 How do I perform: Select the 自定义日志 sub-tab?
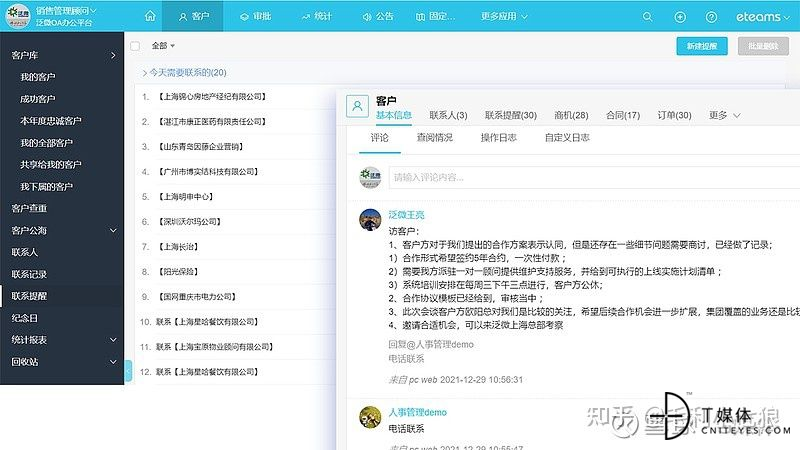(567, 138)
